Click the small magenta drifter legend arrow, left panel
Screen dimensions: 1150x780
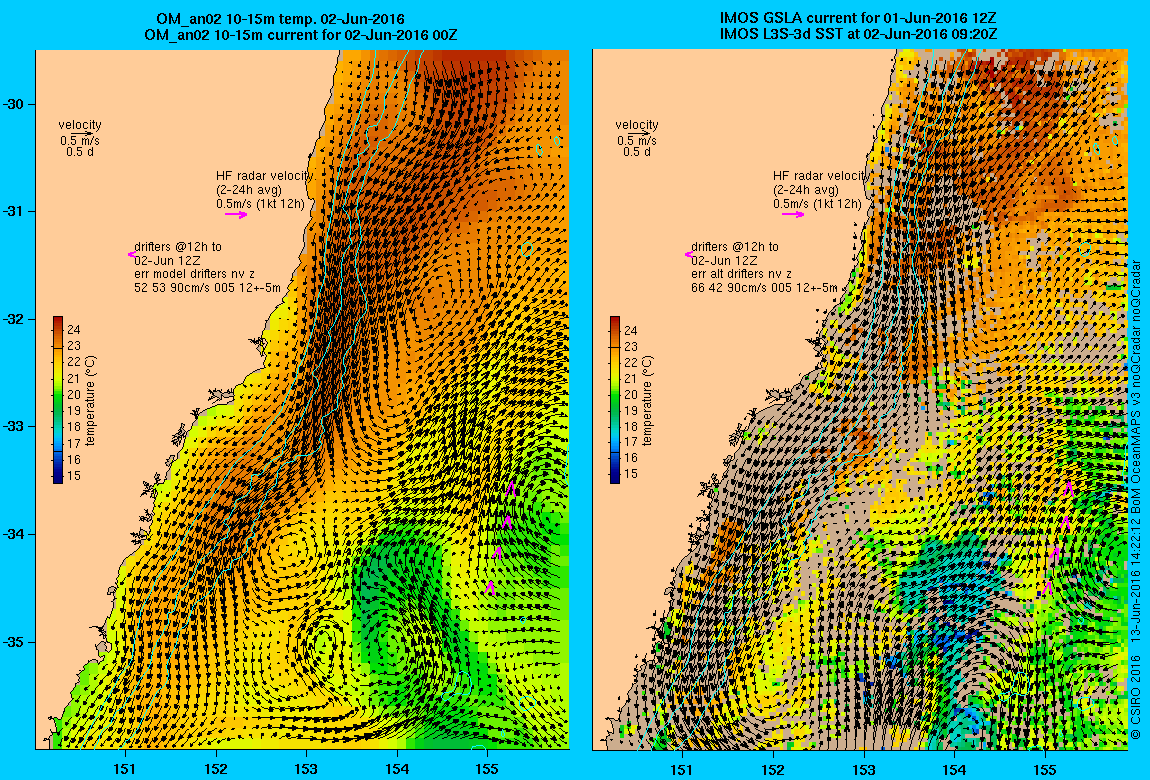coord(131,254)
